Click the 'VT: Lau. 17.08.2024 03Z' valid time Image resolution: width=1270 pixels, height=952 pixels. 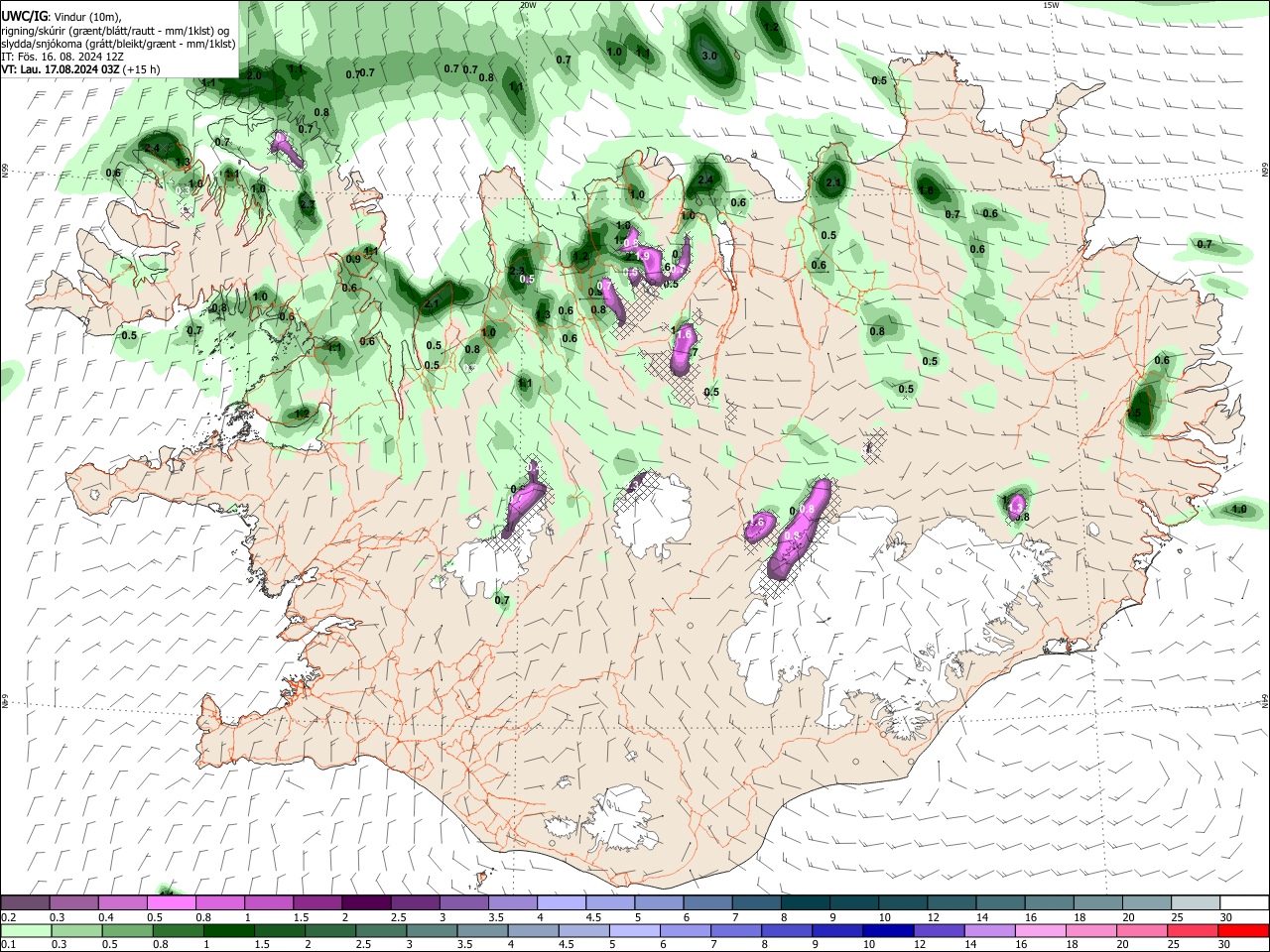pos(62,69)
